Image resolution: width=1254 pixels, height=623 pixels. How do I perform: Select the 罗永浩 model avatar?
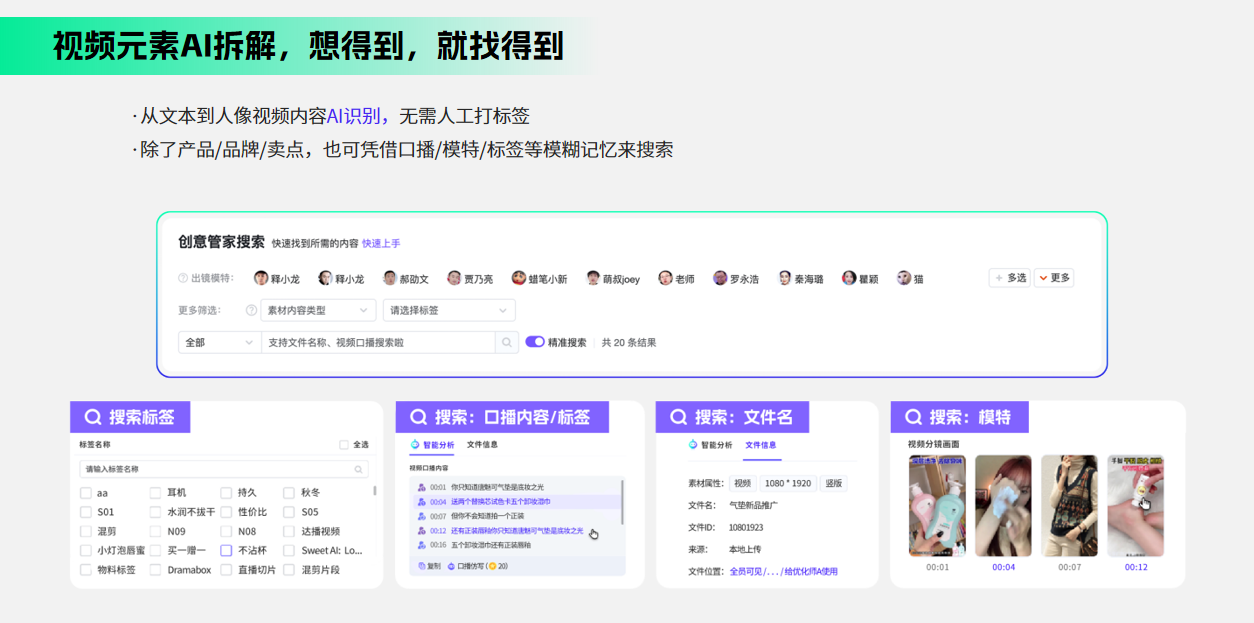pyautogui.click(x=720, y=278)
